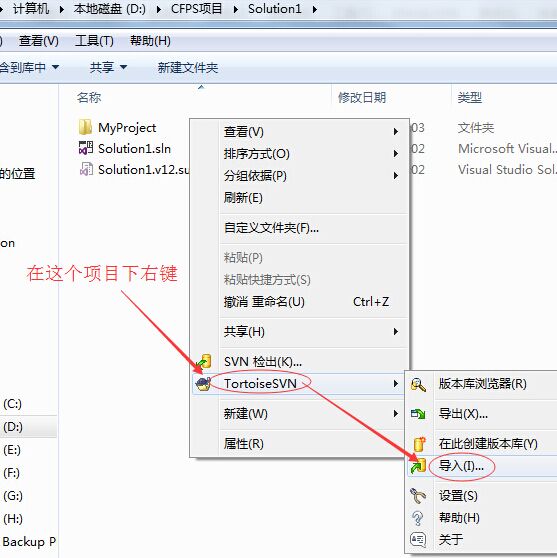
Task: Sort by the 名称 column header
Action: tap(89, 98)
